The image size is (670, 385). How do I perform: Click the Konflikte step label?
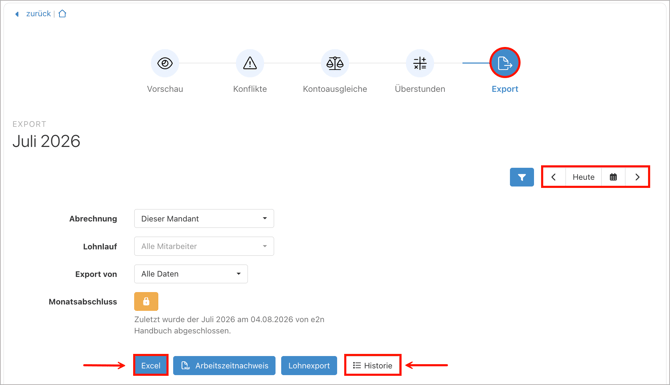[x=250, y=89]
